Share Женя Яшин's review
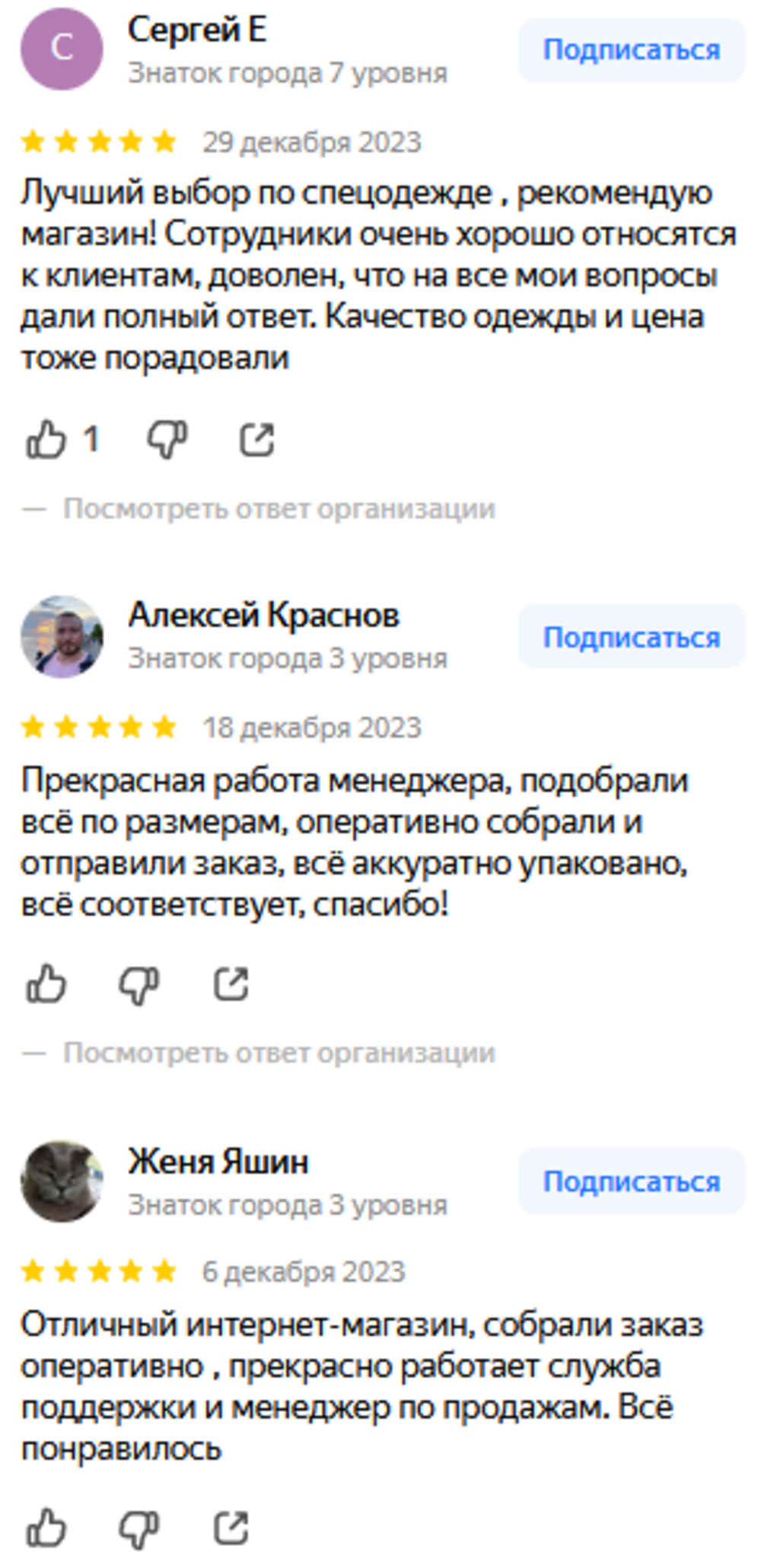 coord(231,1528)
